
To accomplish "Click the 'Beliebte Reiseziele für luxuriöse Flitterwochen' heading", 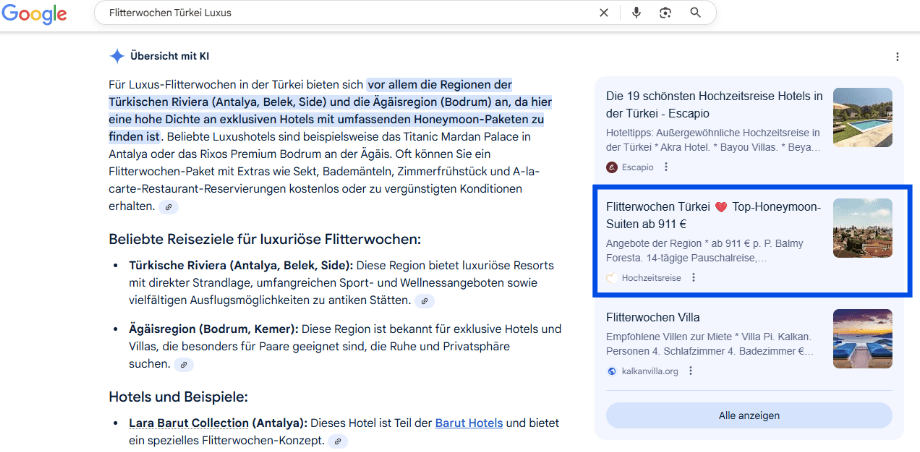I will 265,240.
